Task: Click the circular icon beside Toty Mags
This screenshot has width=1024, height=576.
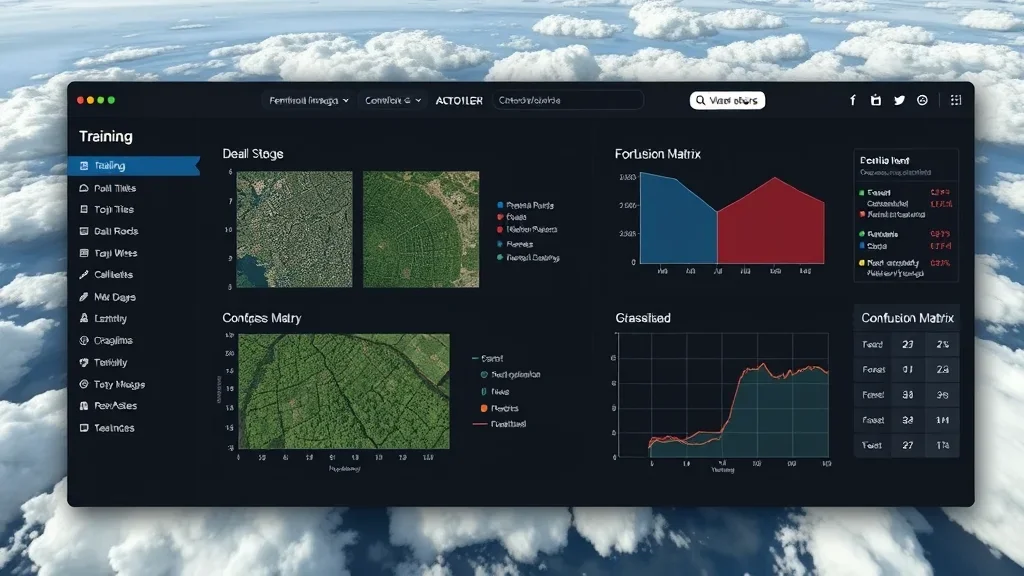Action: (84, 385)
